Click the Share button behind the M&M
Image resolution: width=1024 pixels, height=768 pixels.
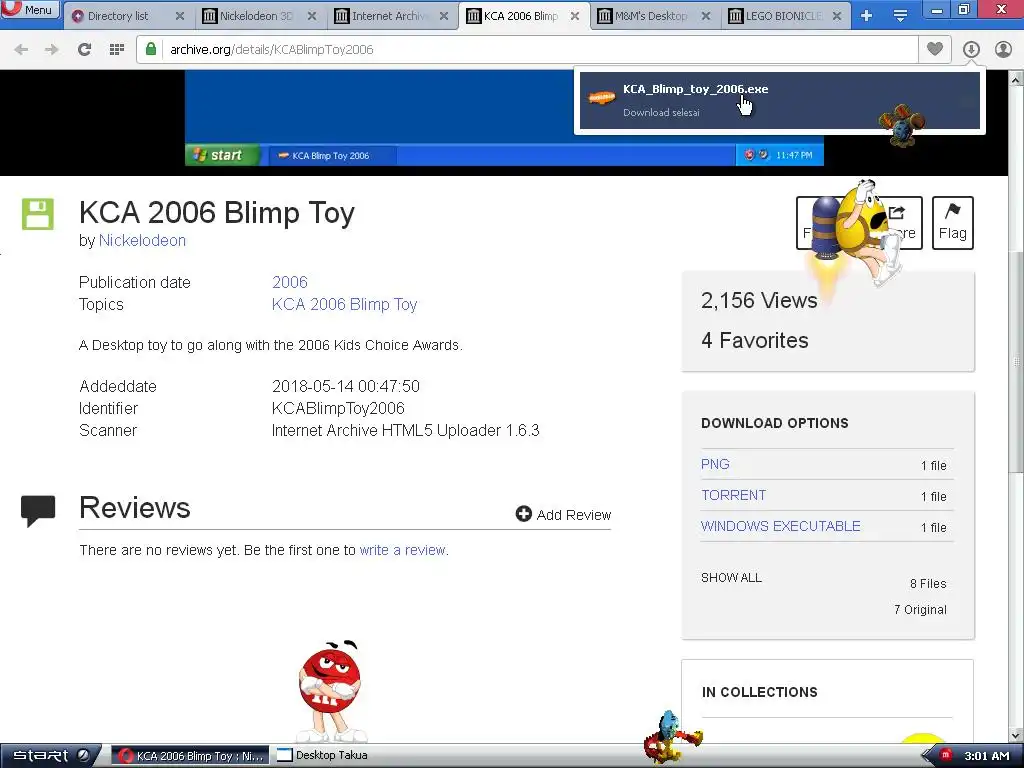point(903,223)
